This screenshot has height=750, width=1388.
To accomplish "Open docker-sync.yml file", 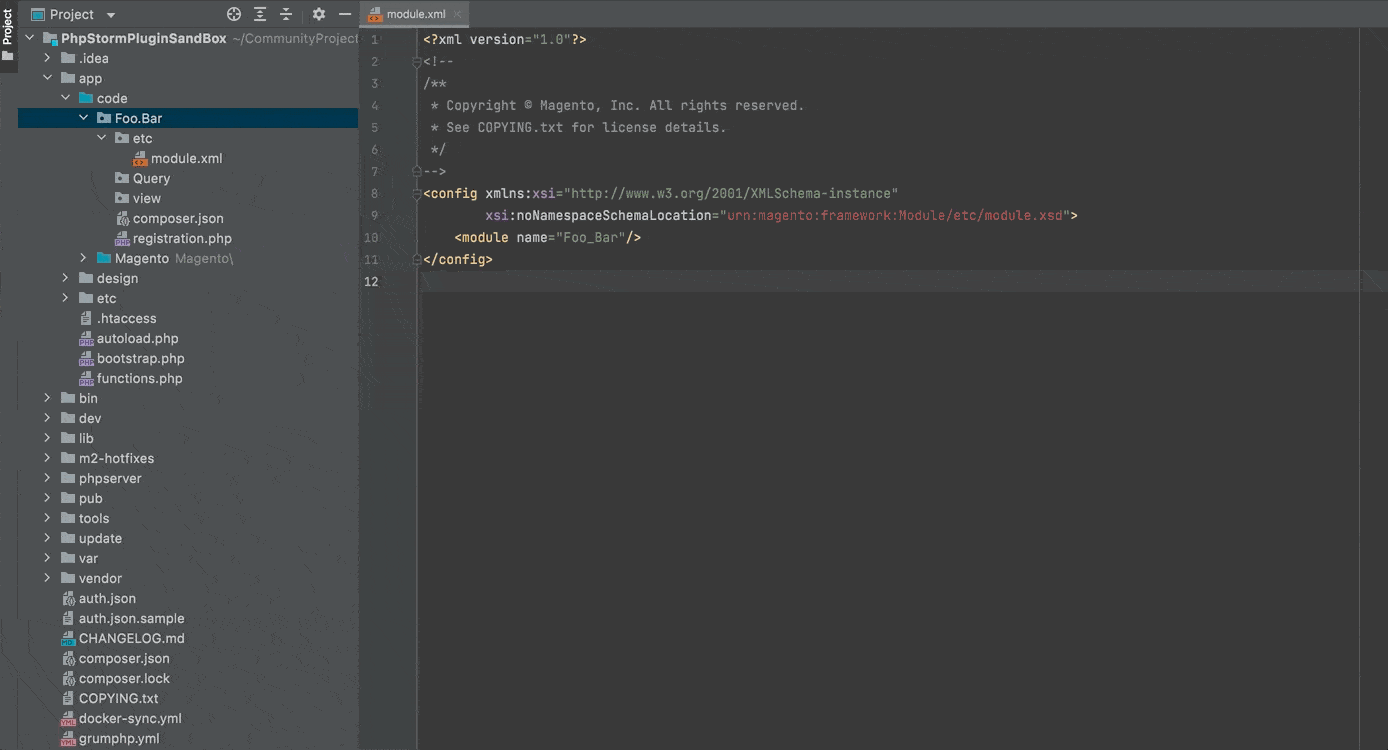I will pyautogui.click(x=130, y=718).
